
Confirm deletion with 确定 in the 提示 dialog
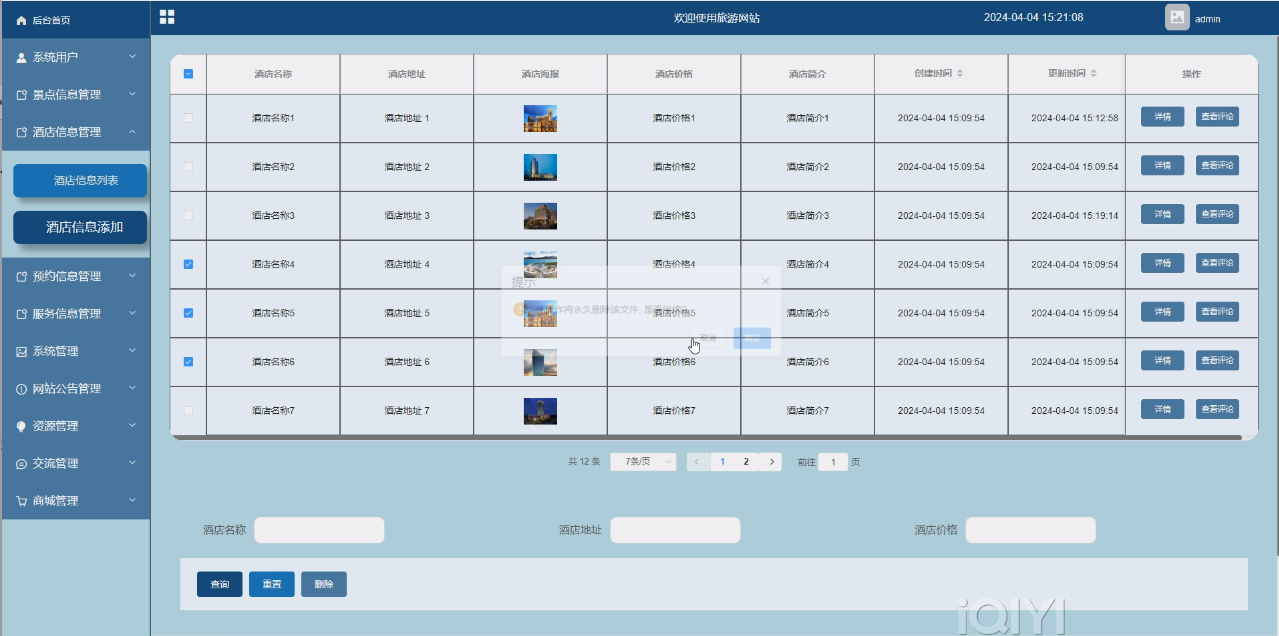752,338
